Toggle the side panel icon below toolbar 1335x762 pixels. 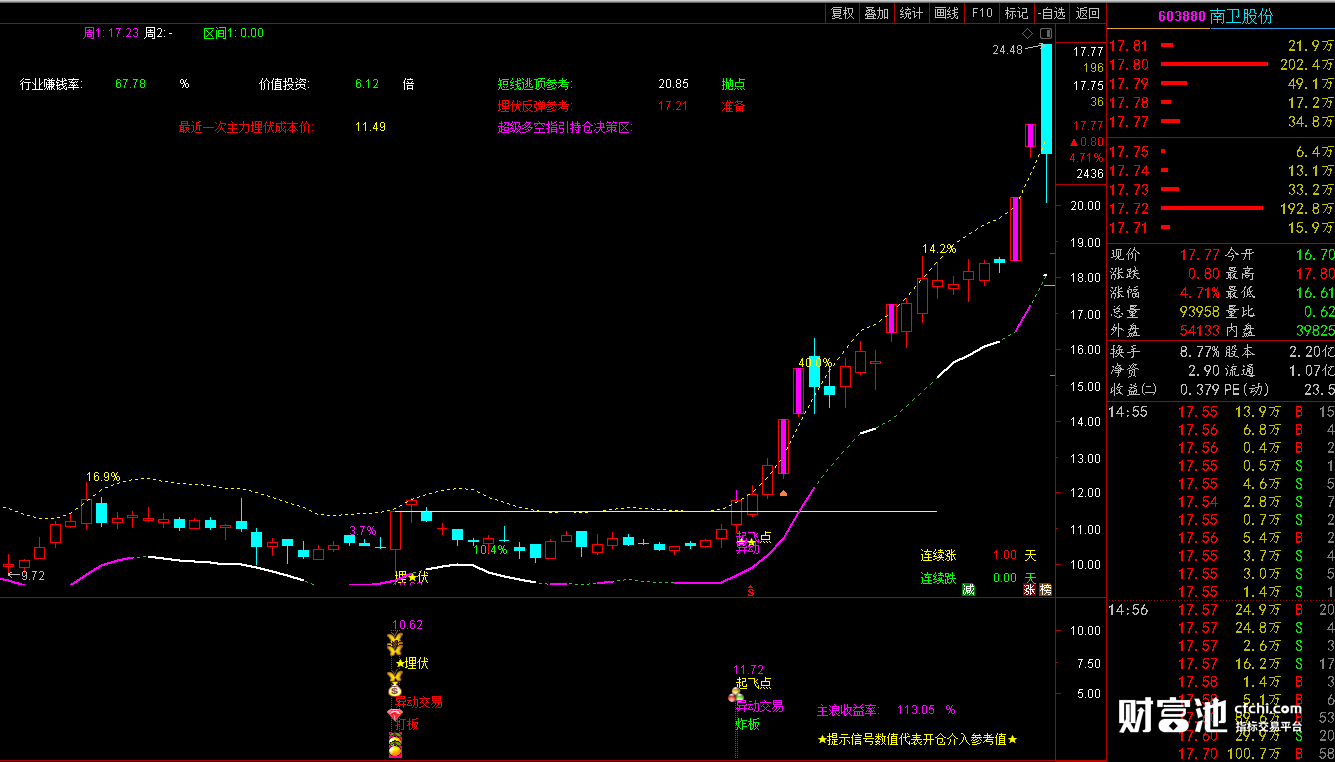pos(1046,33)
